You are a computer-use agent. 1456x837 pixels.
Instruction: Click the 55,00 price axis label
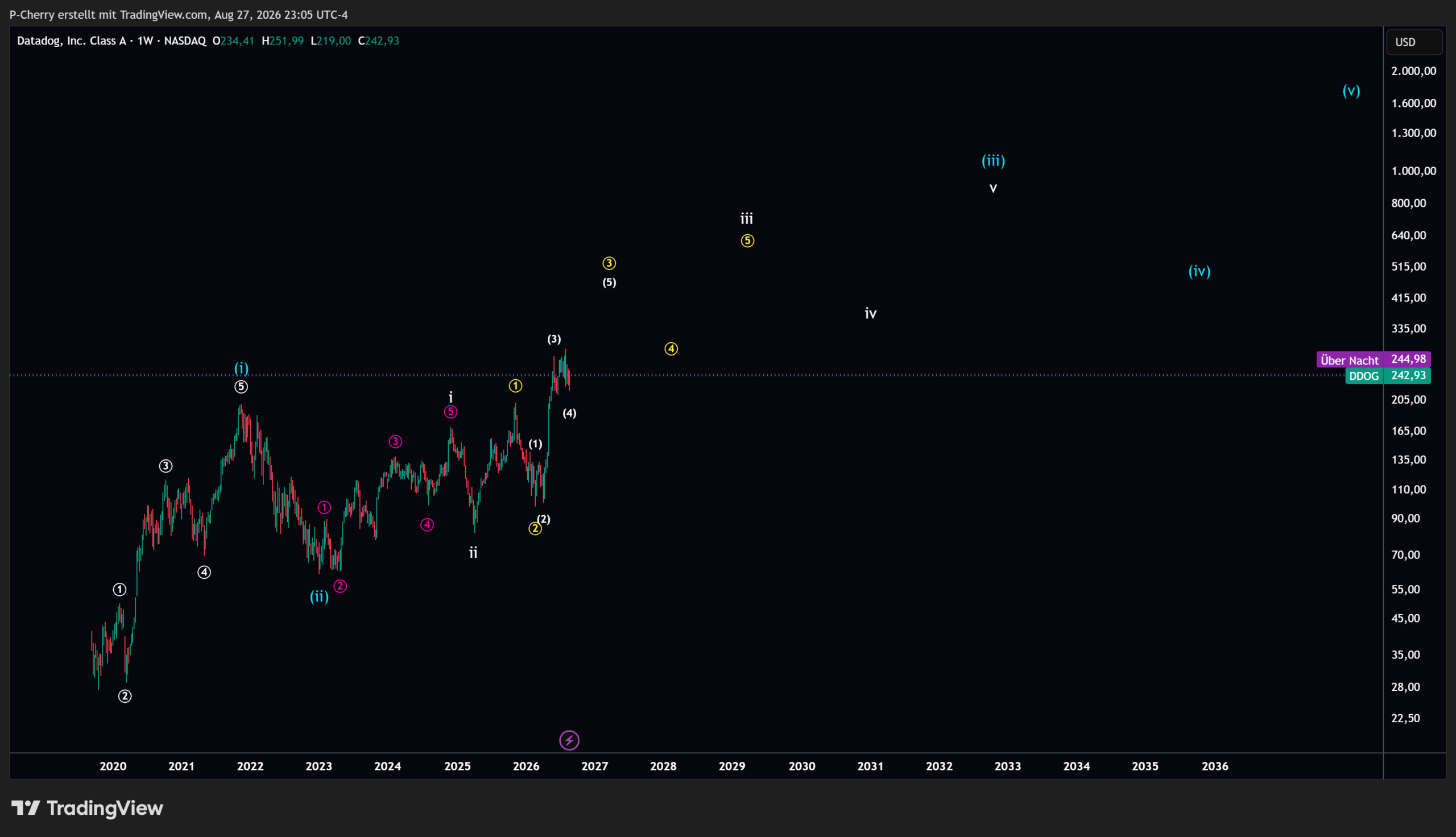click(1406, 590)
